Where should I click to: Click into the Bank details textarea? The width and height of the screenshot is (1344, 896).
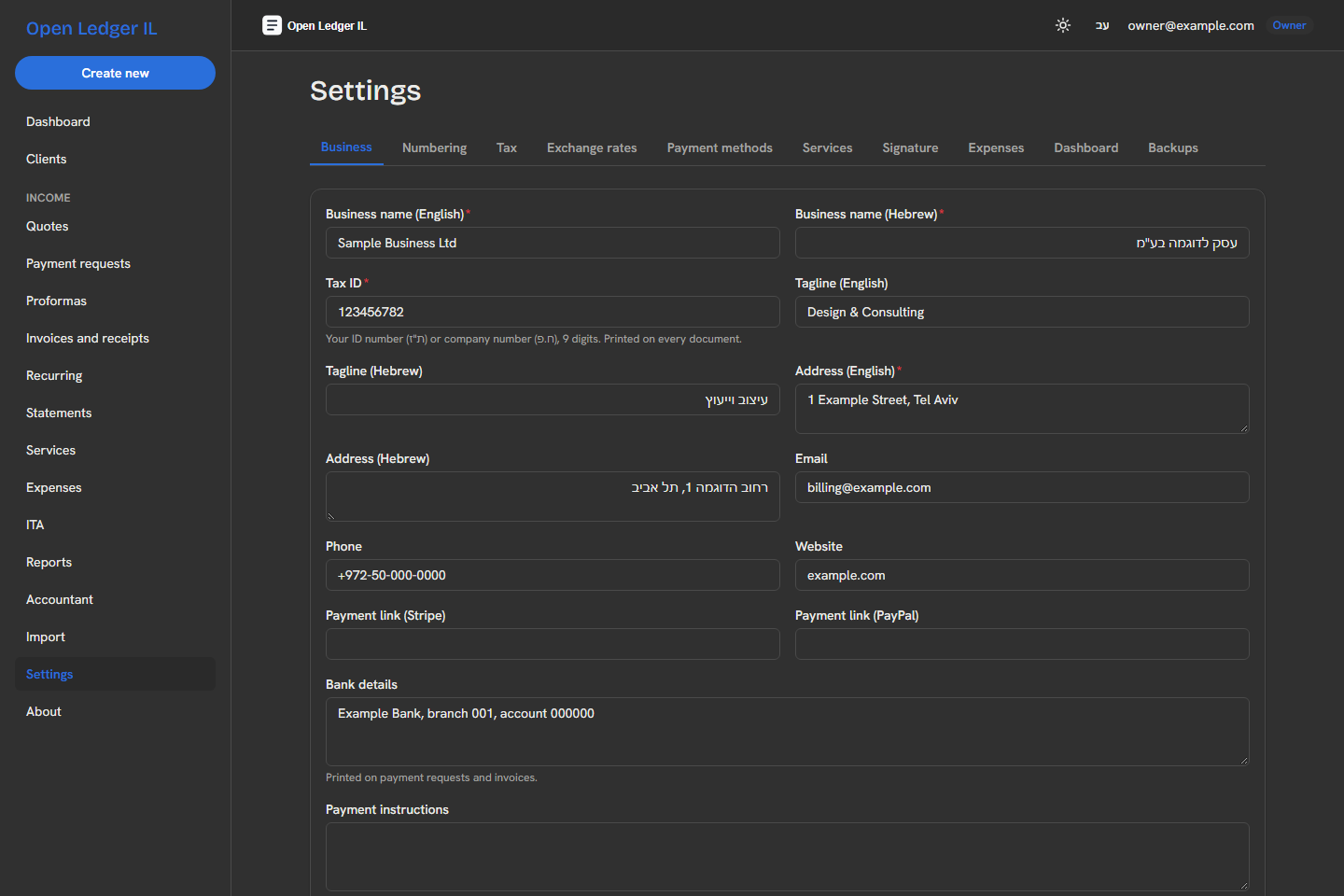point(787,732)
